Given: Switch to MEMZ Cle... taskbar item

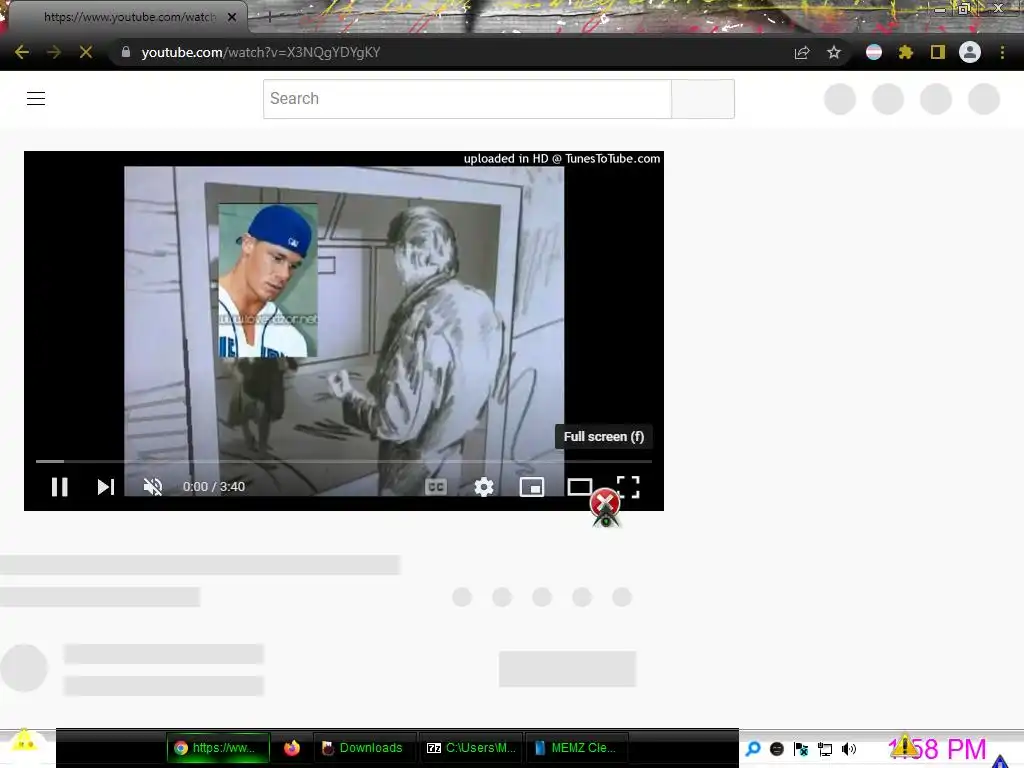Looking at the screenshot, I should point(576,748).
